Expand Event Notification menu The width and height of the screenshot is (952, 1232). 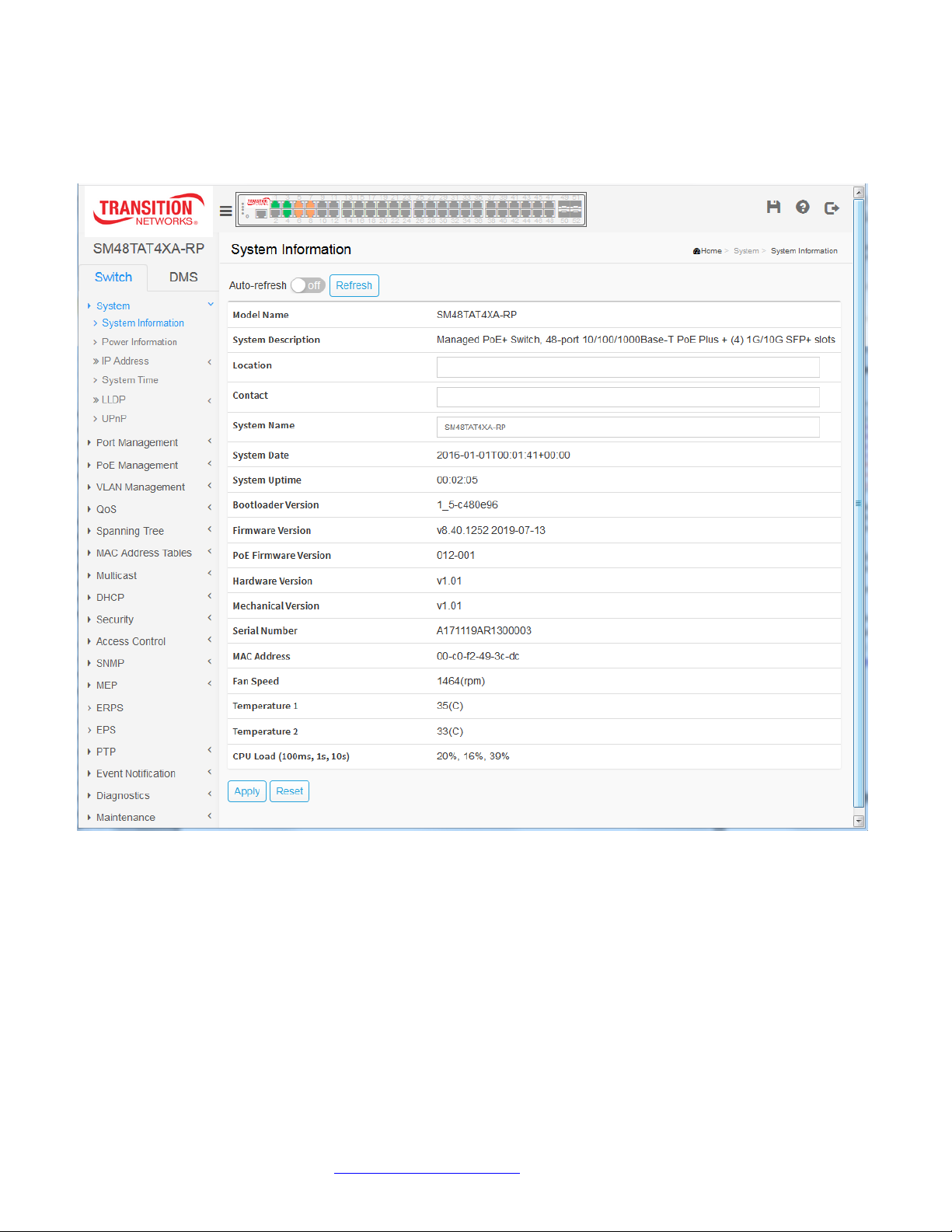pos(136,774)
